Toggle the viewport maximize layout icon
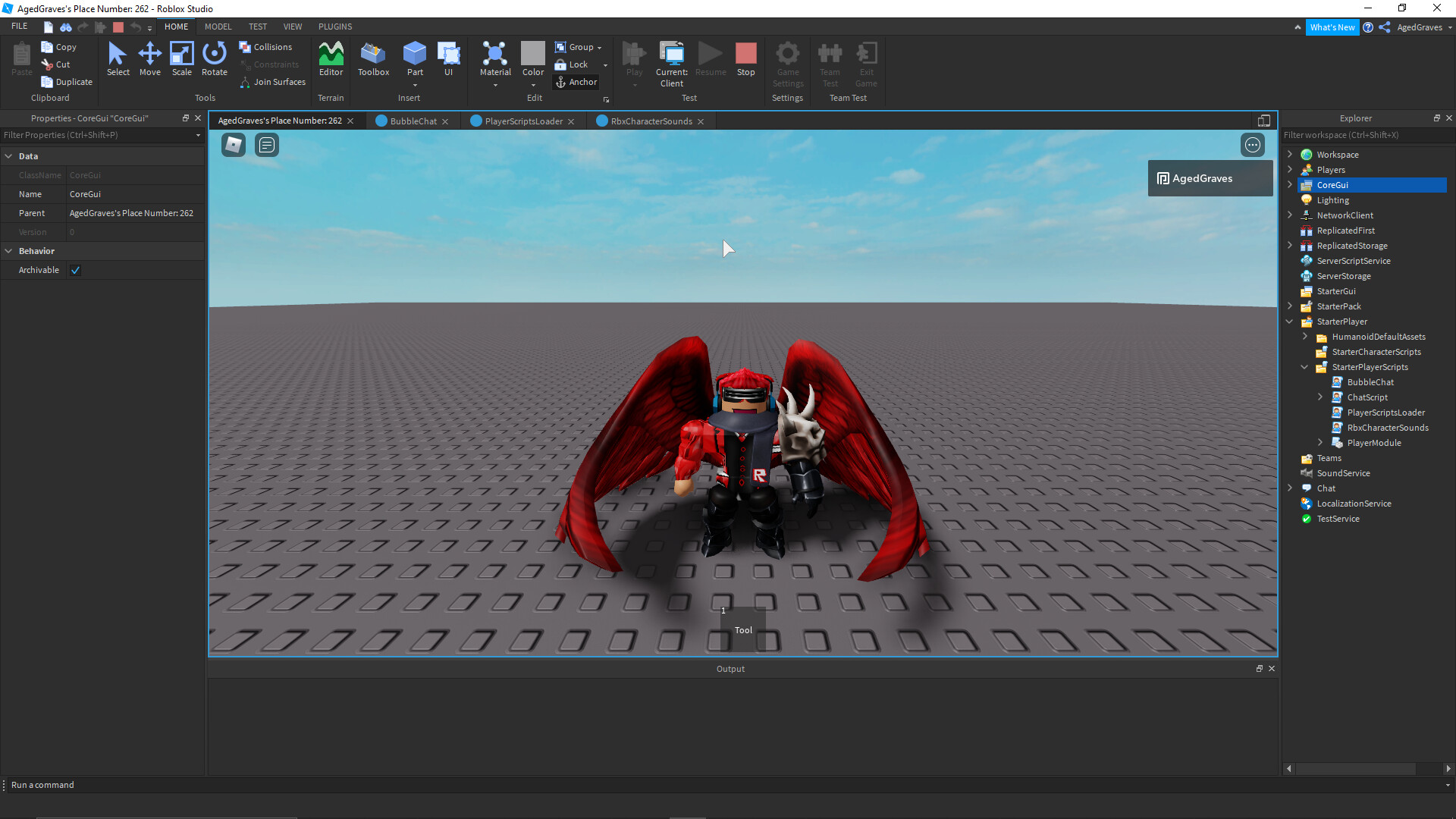 click(x=1264, y=121)
